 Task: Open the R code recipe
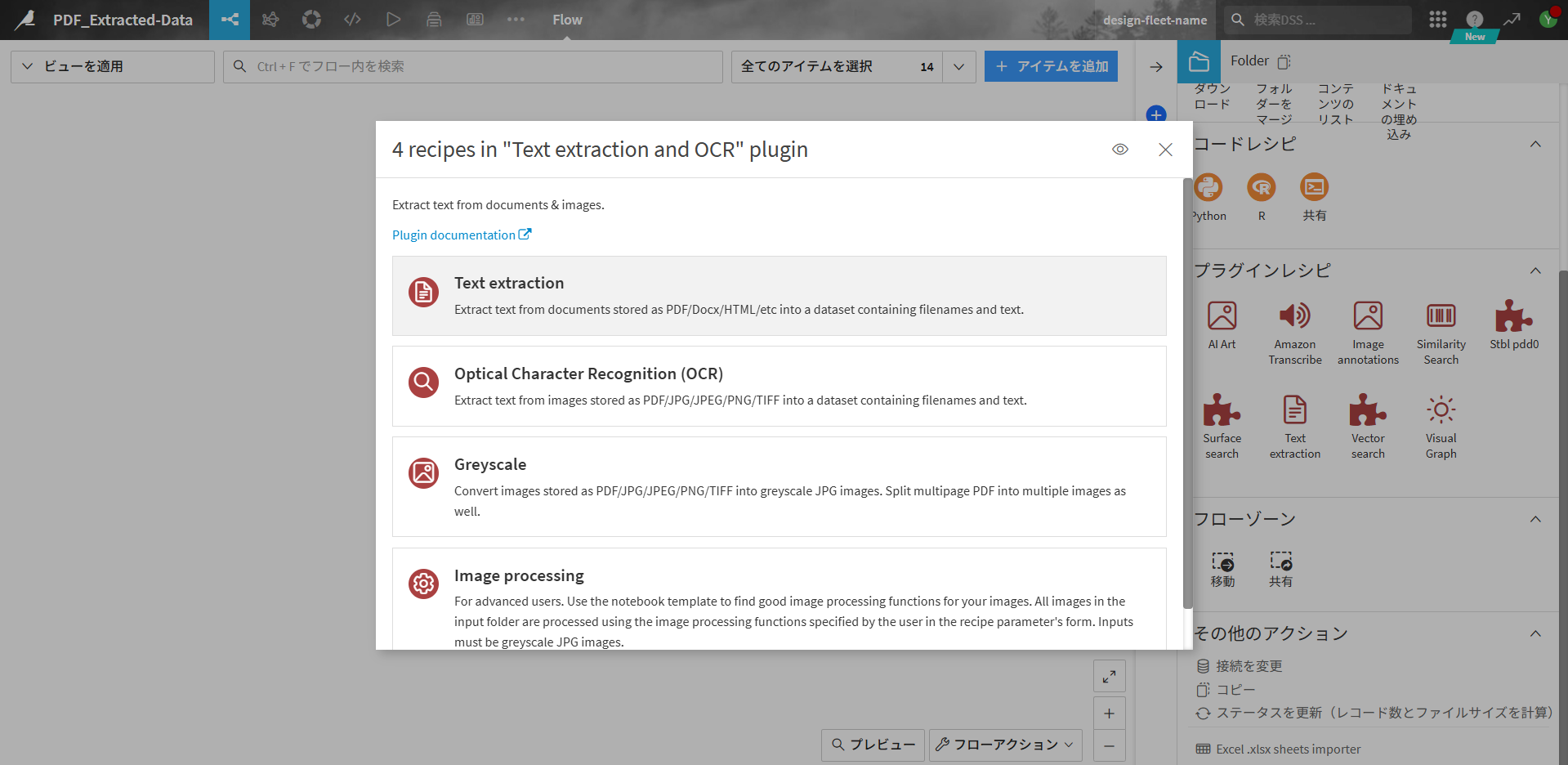click(x=1261, y=188)
